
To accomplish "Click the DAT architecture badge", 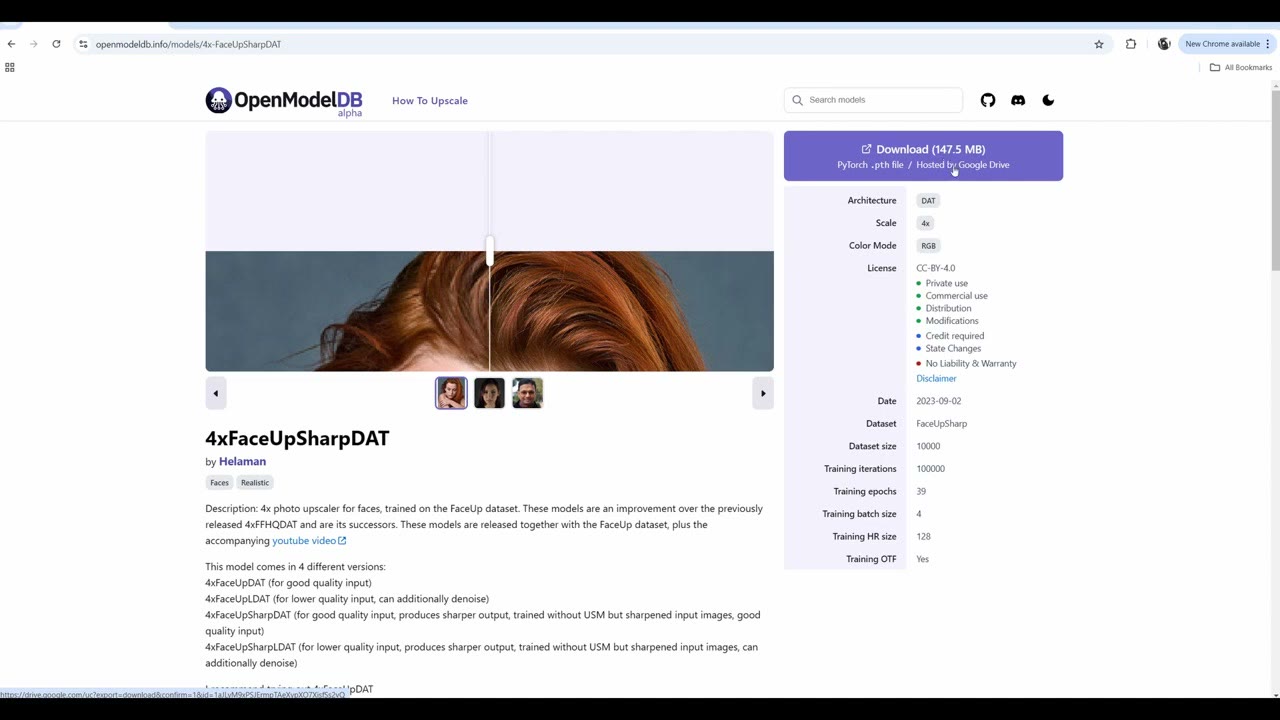I will point(928,200).
